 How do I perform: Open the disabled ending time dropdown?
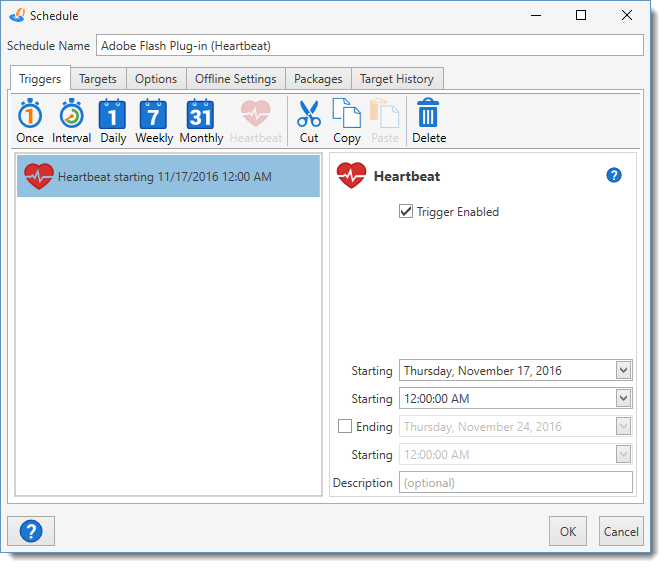pyautogui.click(x=623, y=455)
